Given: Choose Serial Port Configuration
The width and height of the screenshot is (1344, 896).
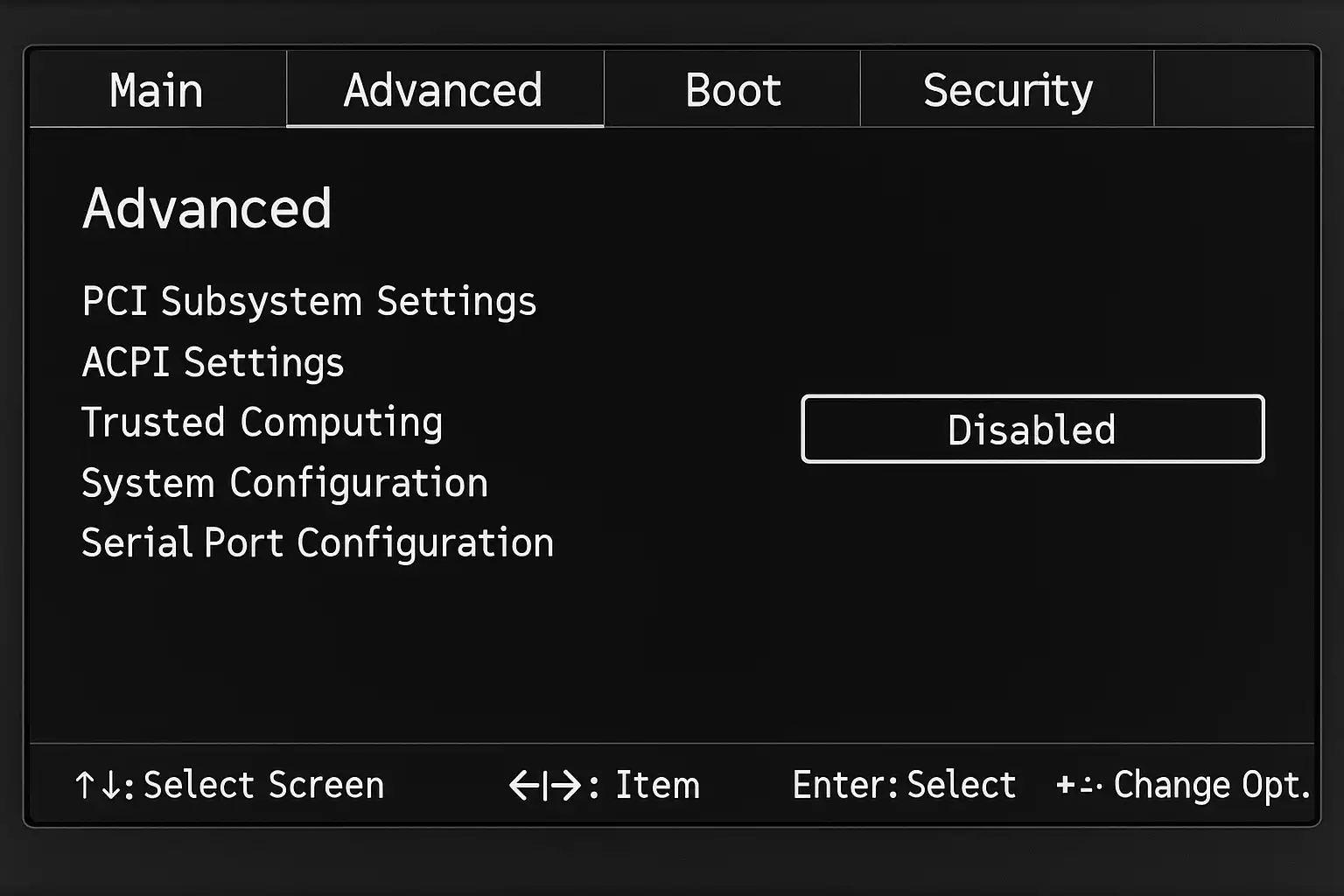Looking at the screenshot, I should (x=317, y=543).
